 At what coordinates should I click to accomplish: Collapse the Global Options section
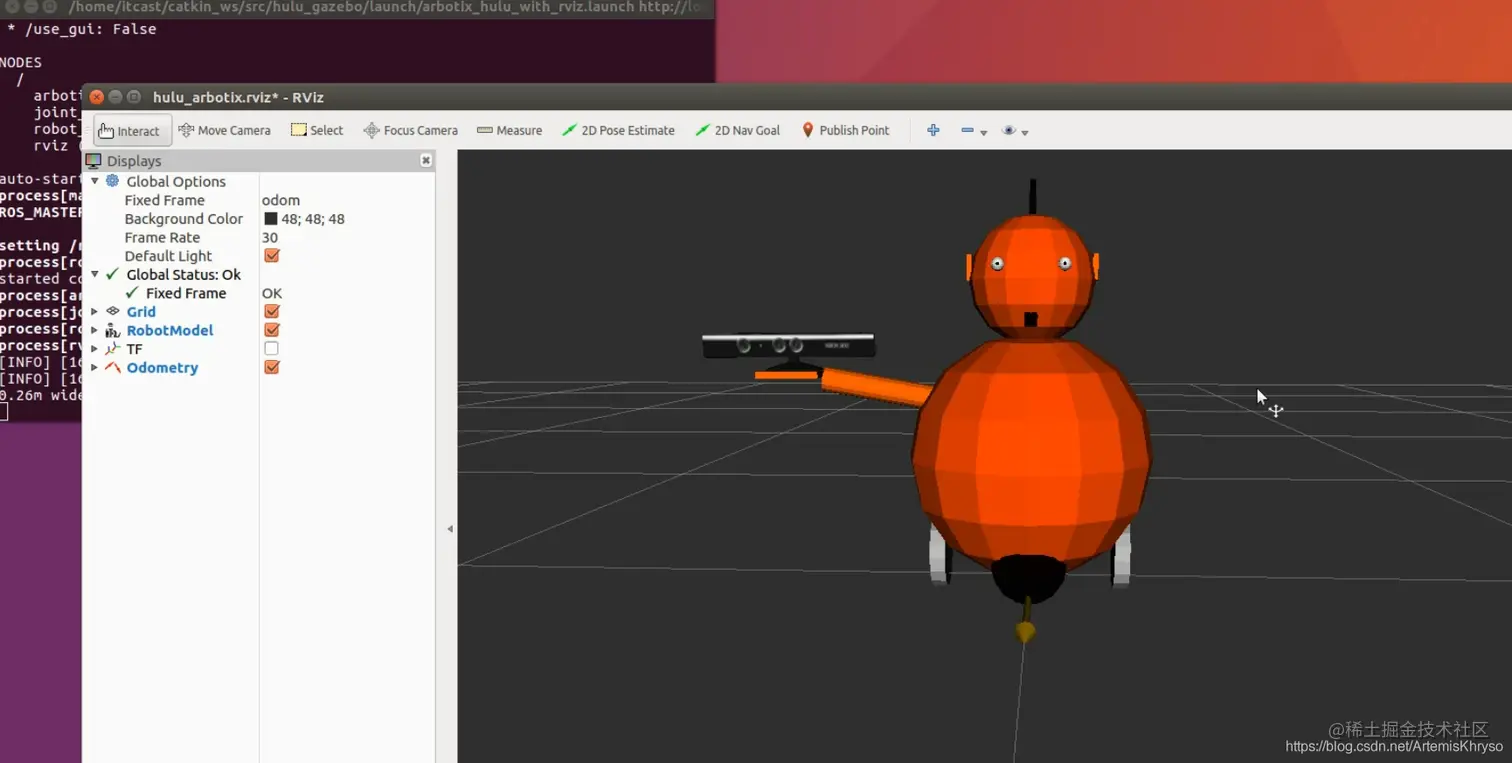tap(95, 182)
